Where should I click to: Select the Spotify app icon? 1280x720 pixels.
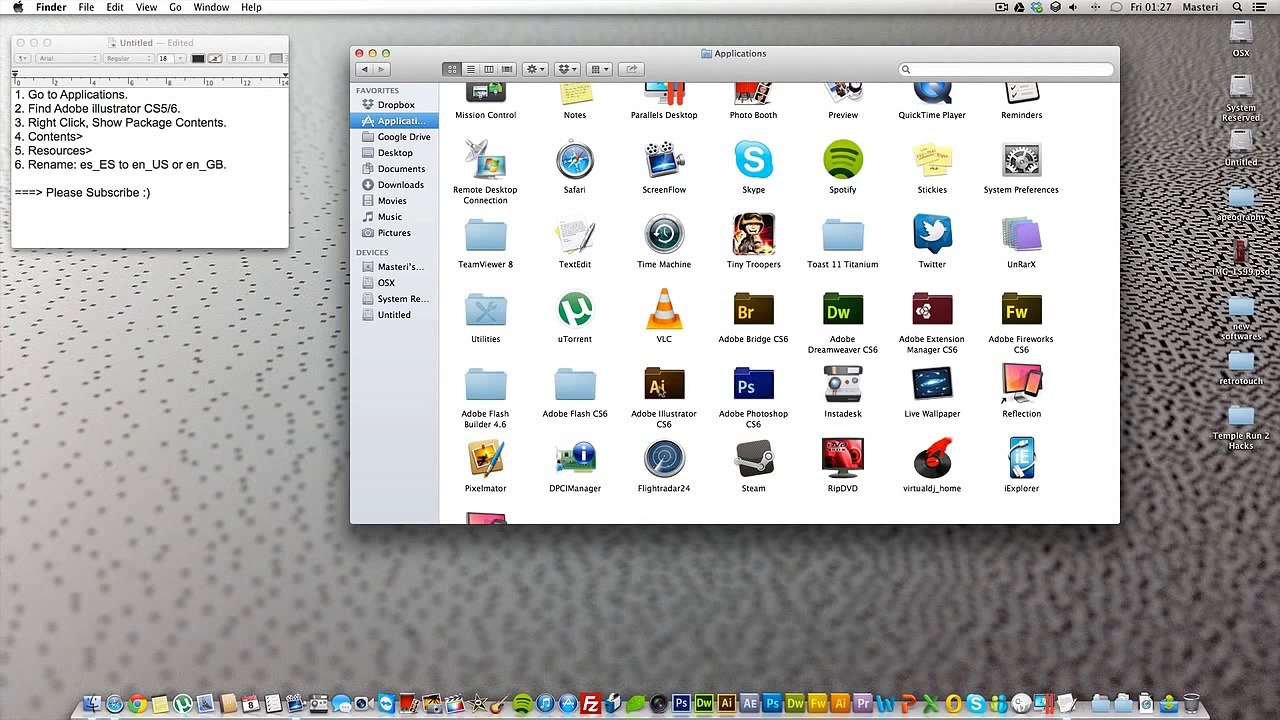pos(843,161)
